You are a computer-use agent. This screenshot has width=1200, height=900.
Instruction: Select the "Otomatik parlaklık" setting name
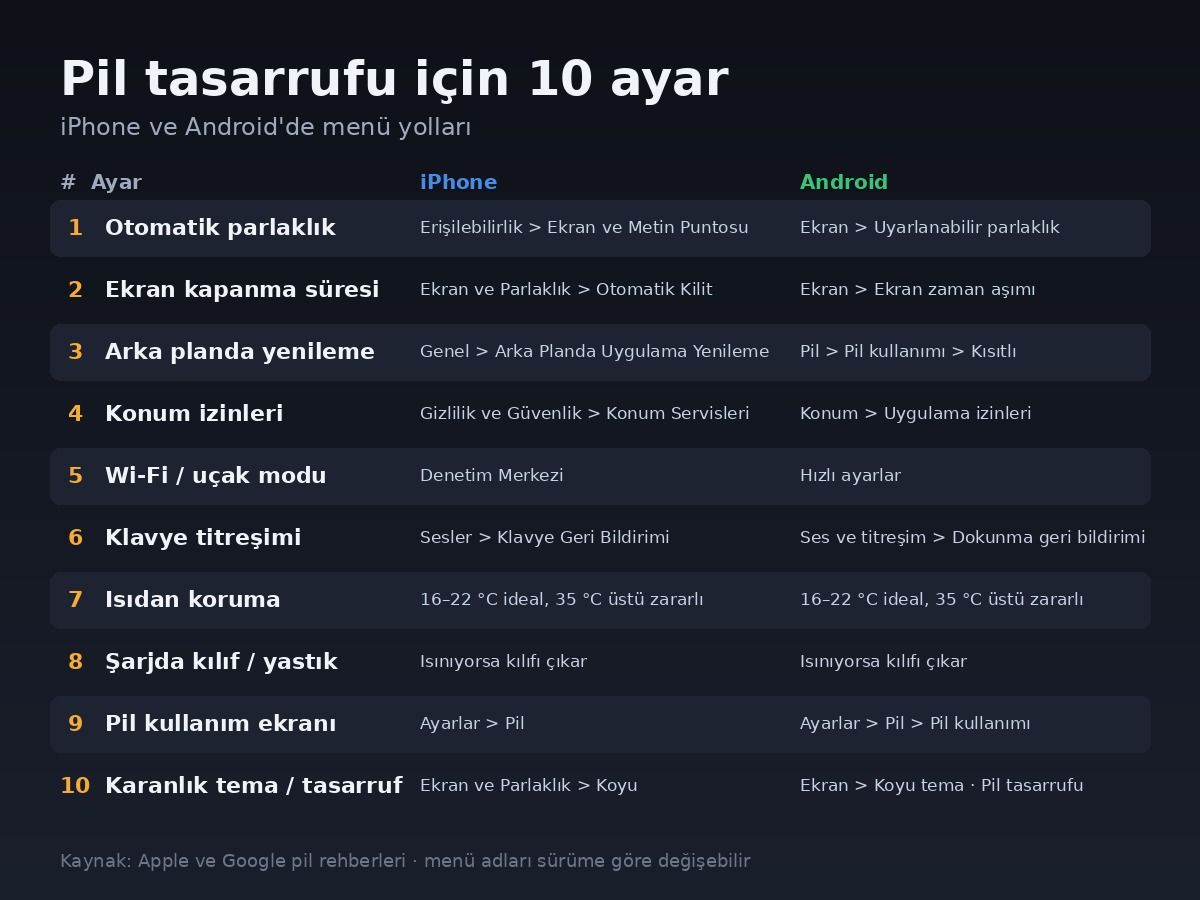pyautogui.click(x=220, y=228)
